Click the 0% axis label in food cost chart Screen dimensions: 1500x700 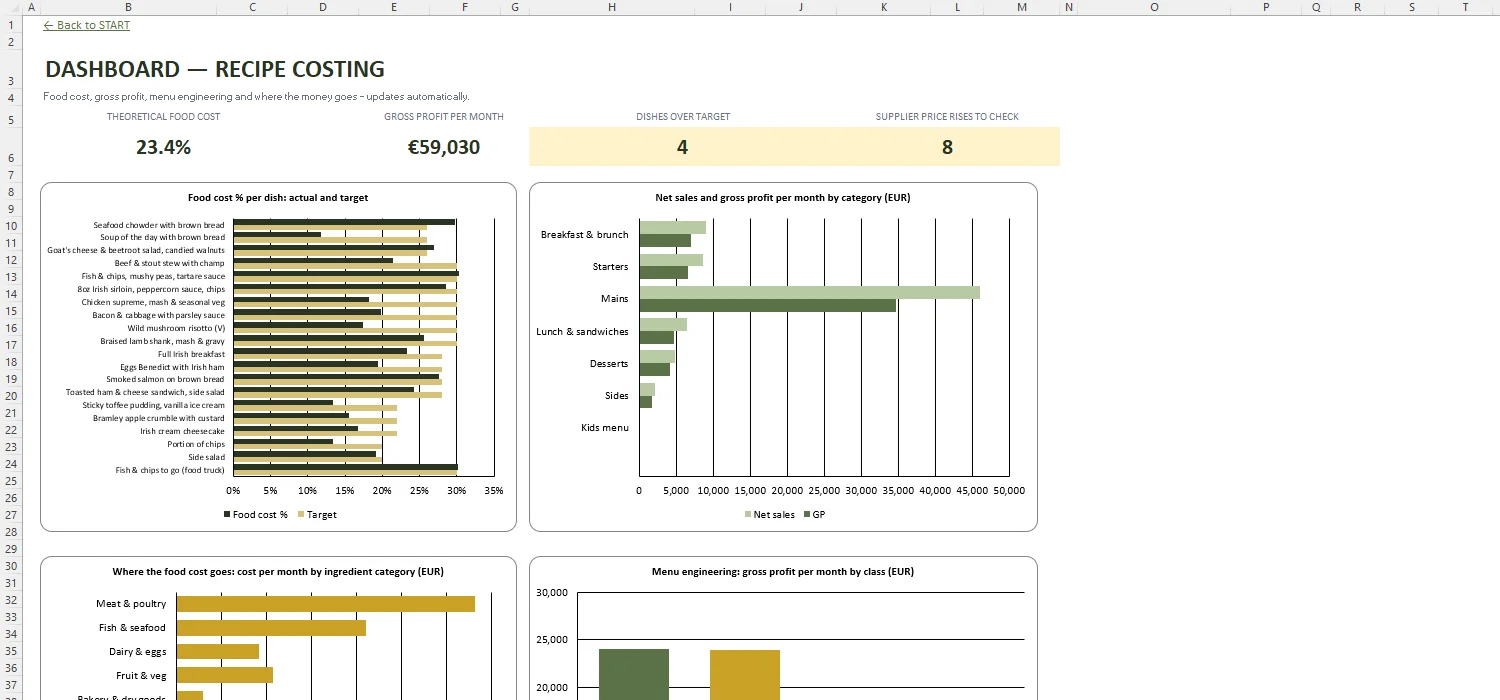pyautogui.click(x=233, y=491)
